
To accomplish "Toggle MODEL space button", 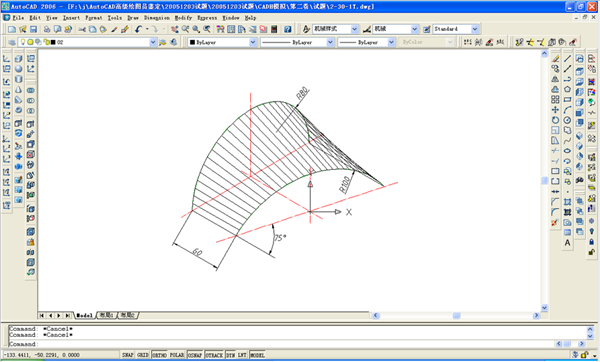I will click(257, 355).
